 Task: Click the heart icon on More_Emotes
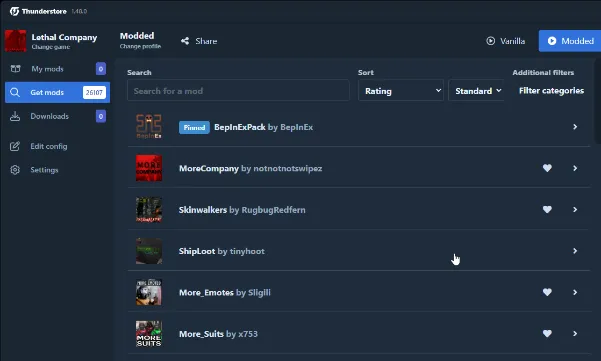pyautogui.click(x=547, y=292)
